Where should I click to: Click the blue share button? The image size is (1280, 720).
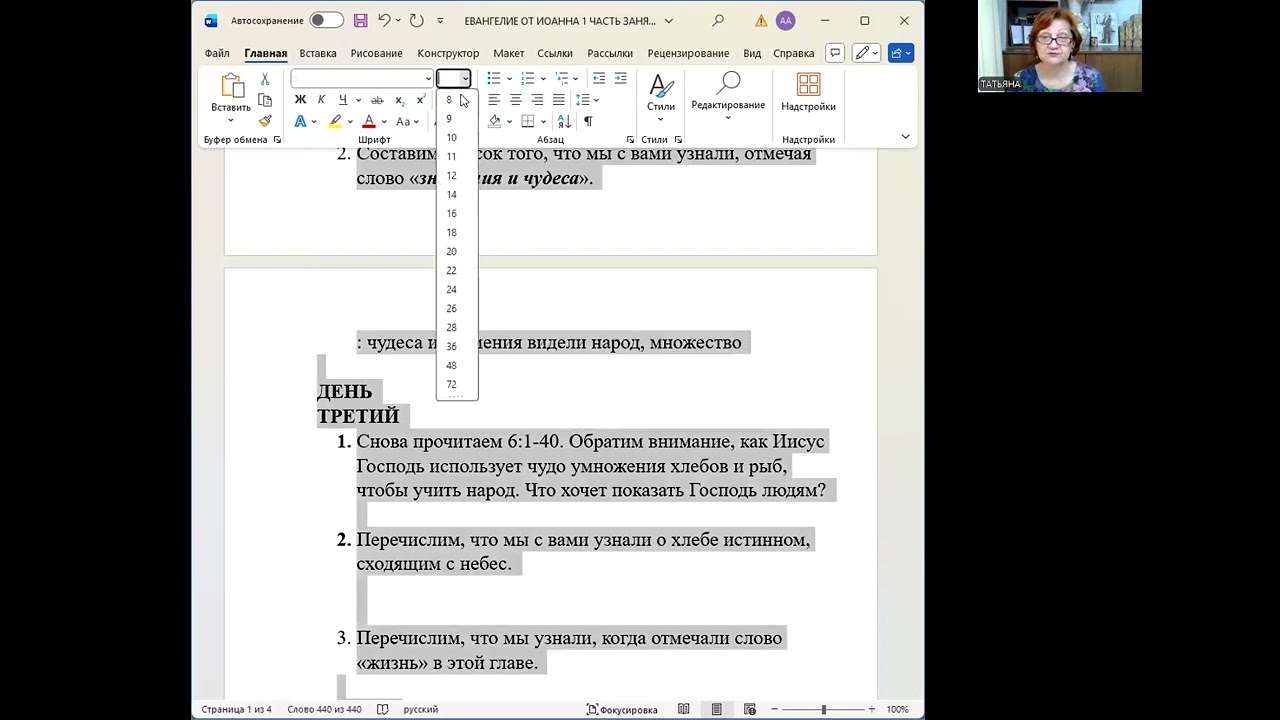[x=901, y=53]
